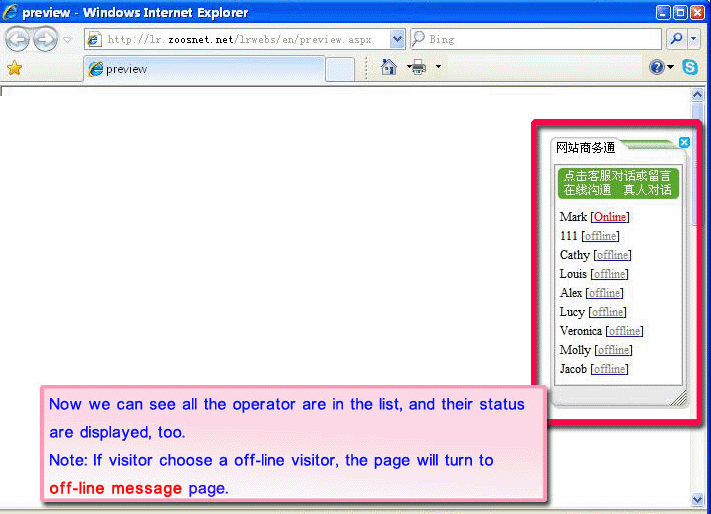
Task: Click the Internet Explorer title bar logo
Action: 10,12
